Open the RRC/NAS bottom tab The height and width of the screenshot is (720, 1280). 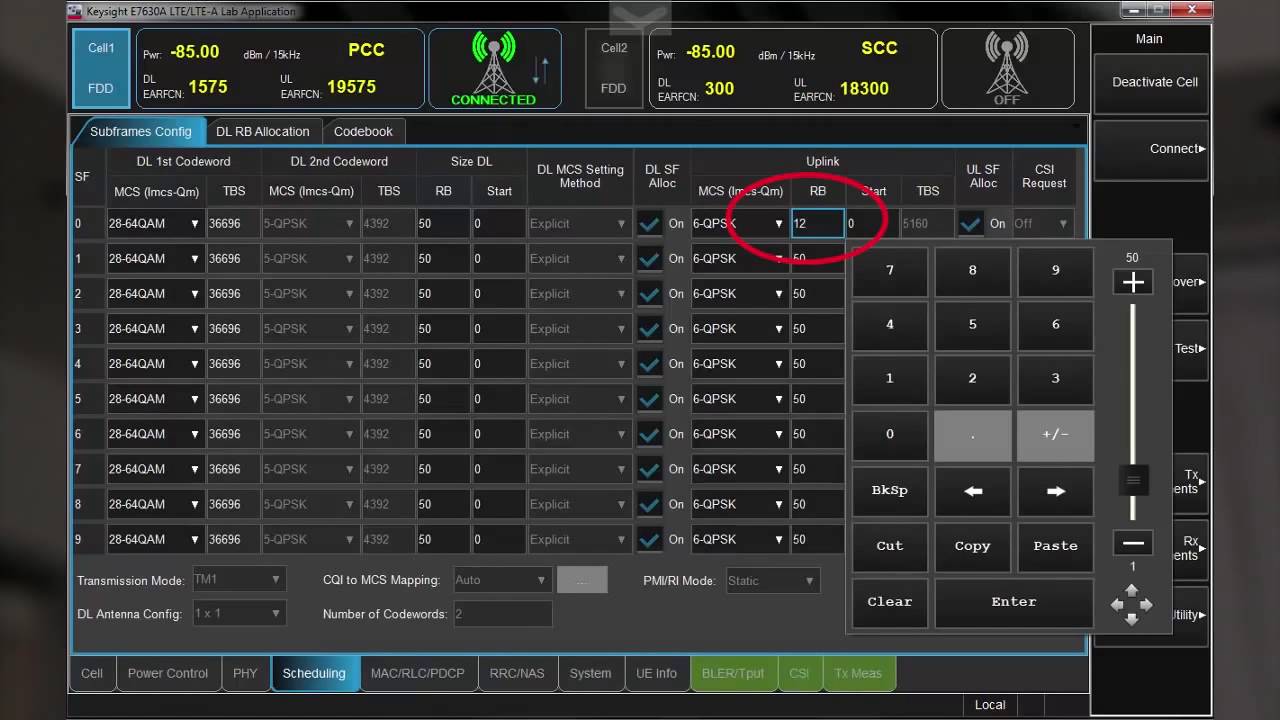click(x=517, y=673)
